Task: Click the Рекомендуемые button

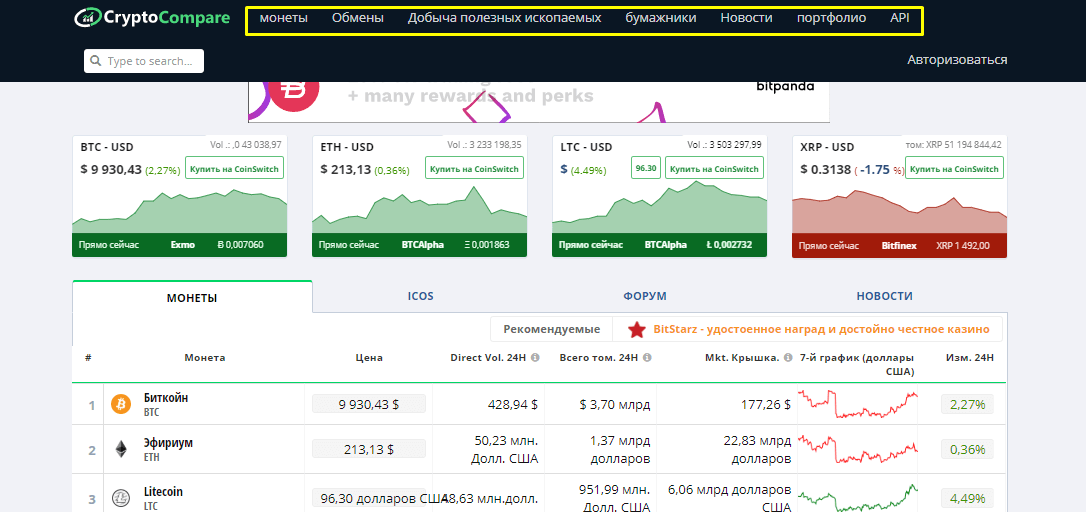Action: (x=551, y=329)
